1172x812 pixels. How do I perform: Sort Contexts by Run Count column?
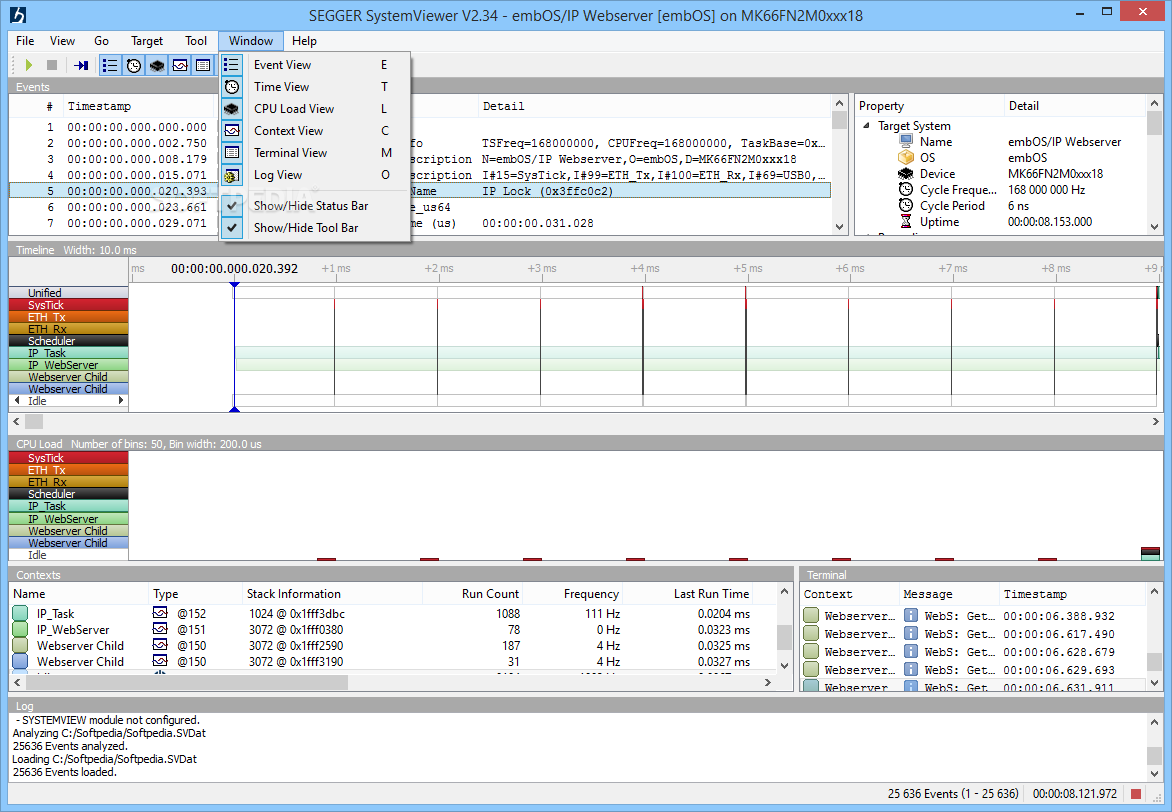(472, 594)
